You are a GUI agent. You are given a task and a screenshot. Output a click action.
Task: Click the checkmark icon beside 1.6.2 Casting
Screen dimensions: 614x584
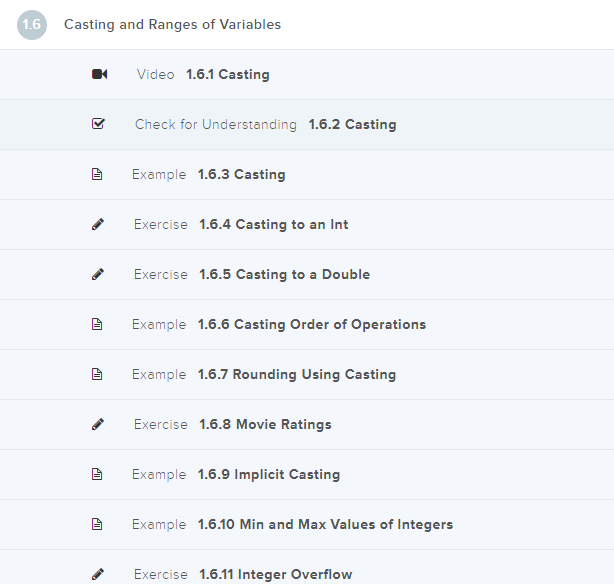click(x=98, y=124)
